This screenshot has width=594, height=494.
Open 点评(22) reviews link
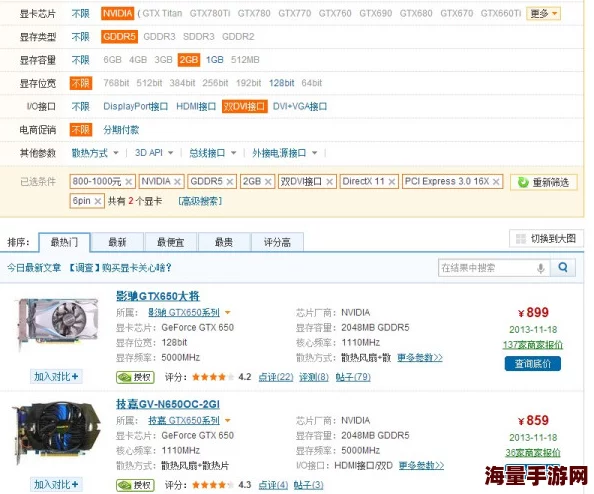[276, 377]
